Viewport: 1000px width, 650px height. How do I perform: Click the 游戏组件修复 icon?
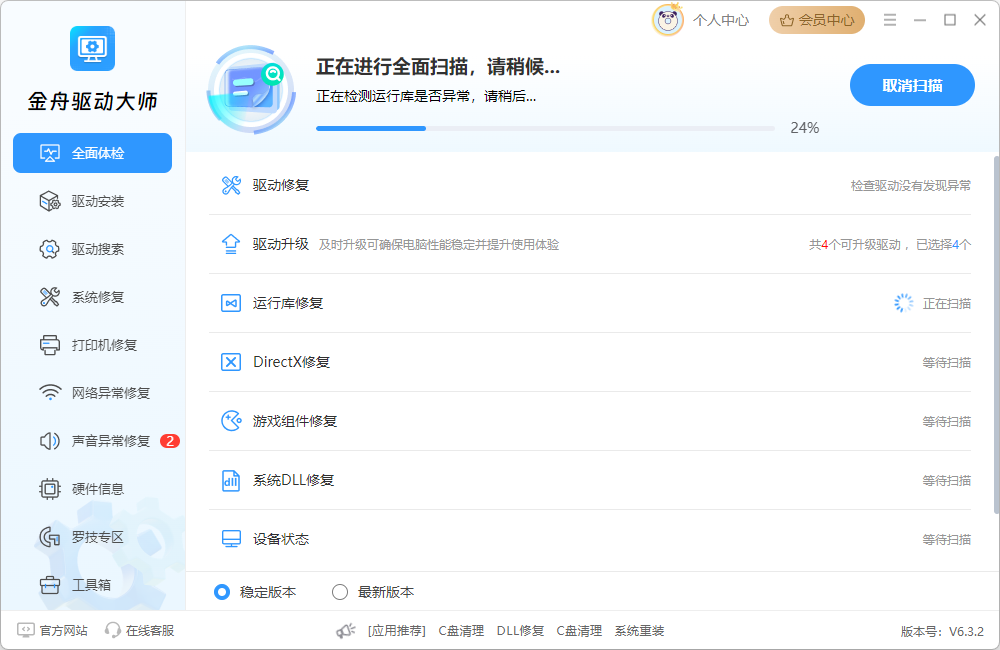tap(231, 421)
